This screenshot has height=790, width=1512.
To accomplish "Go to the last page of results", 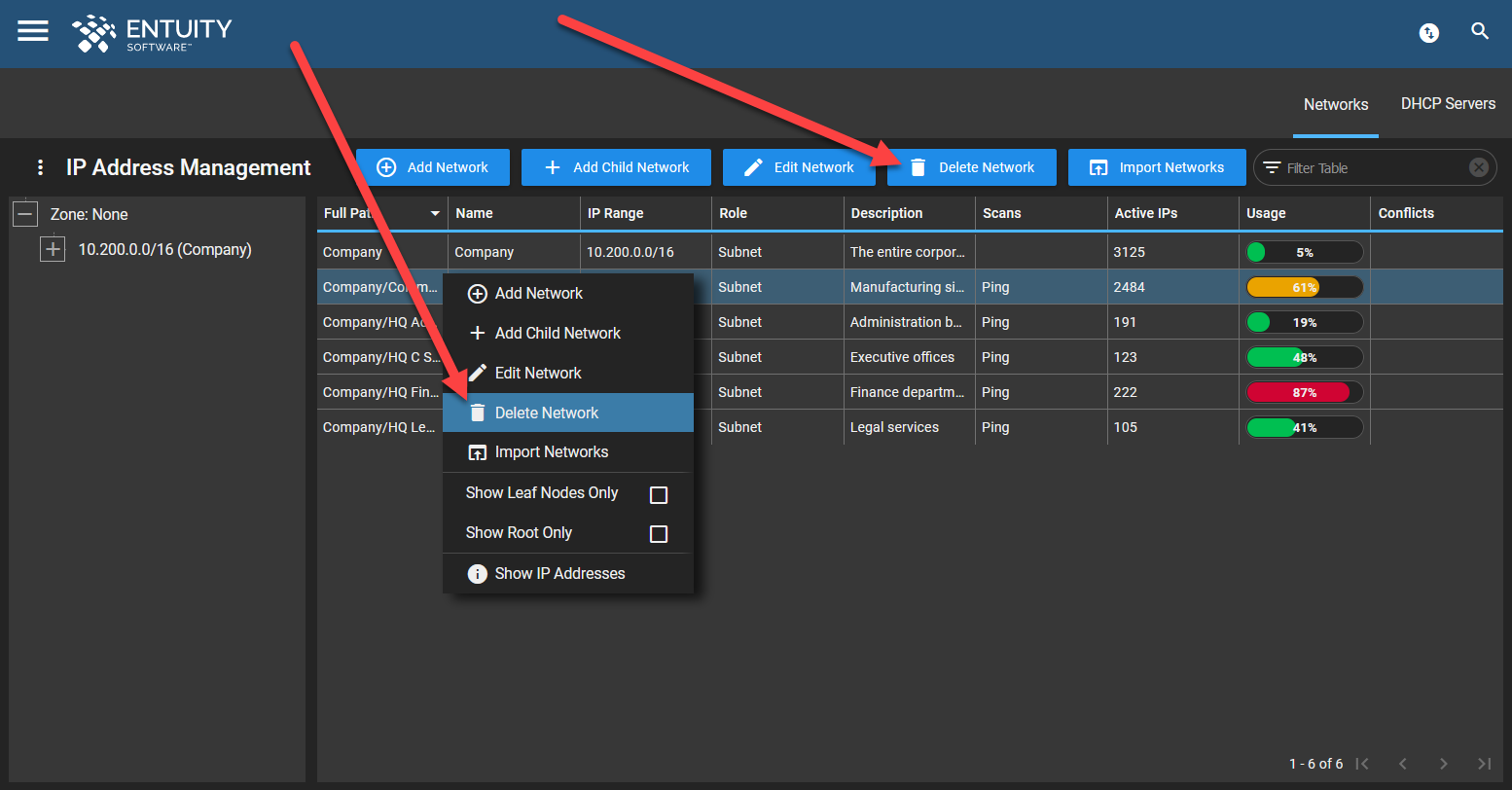I will [1484, 764].
